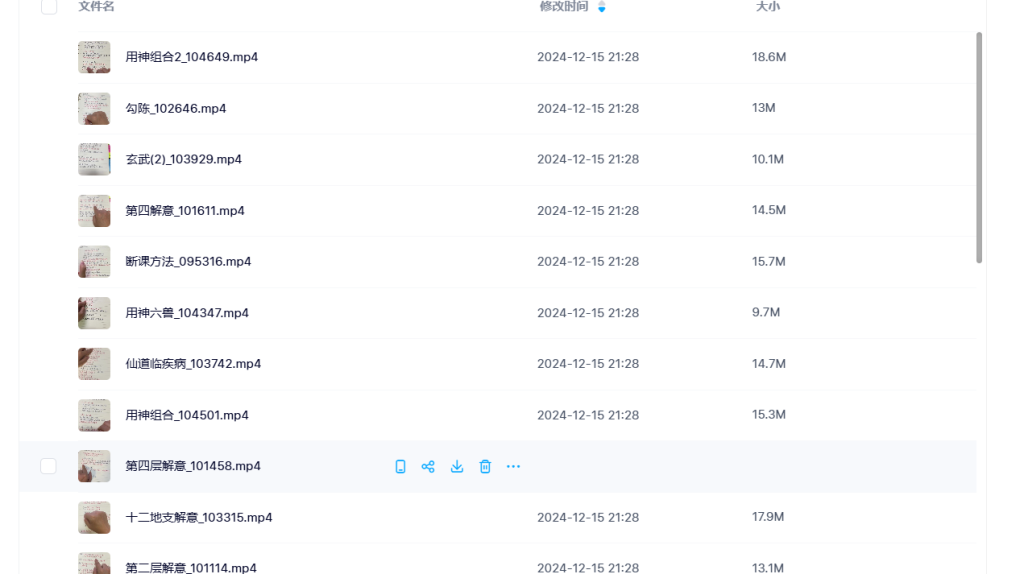Select the checkbox for 第四层解意_101458.mp4
This screenshot has width=1024, height=574.
48,466
